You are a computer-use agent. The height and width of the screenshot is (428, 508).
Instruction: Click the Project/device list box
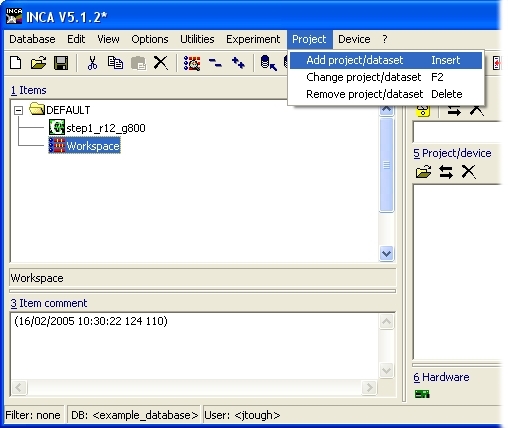tap(457, 272)
